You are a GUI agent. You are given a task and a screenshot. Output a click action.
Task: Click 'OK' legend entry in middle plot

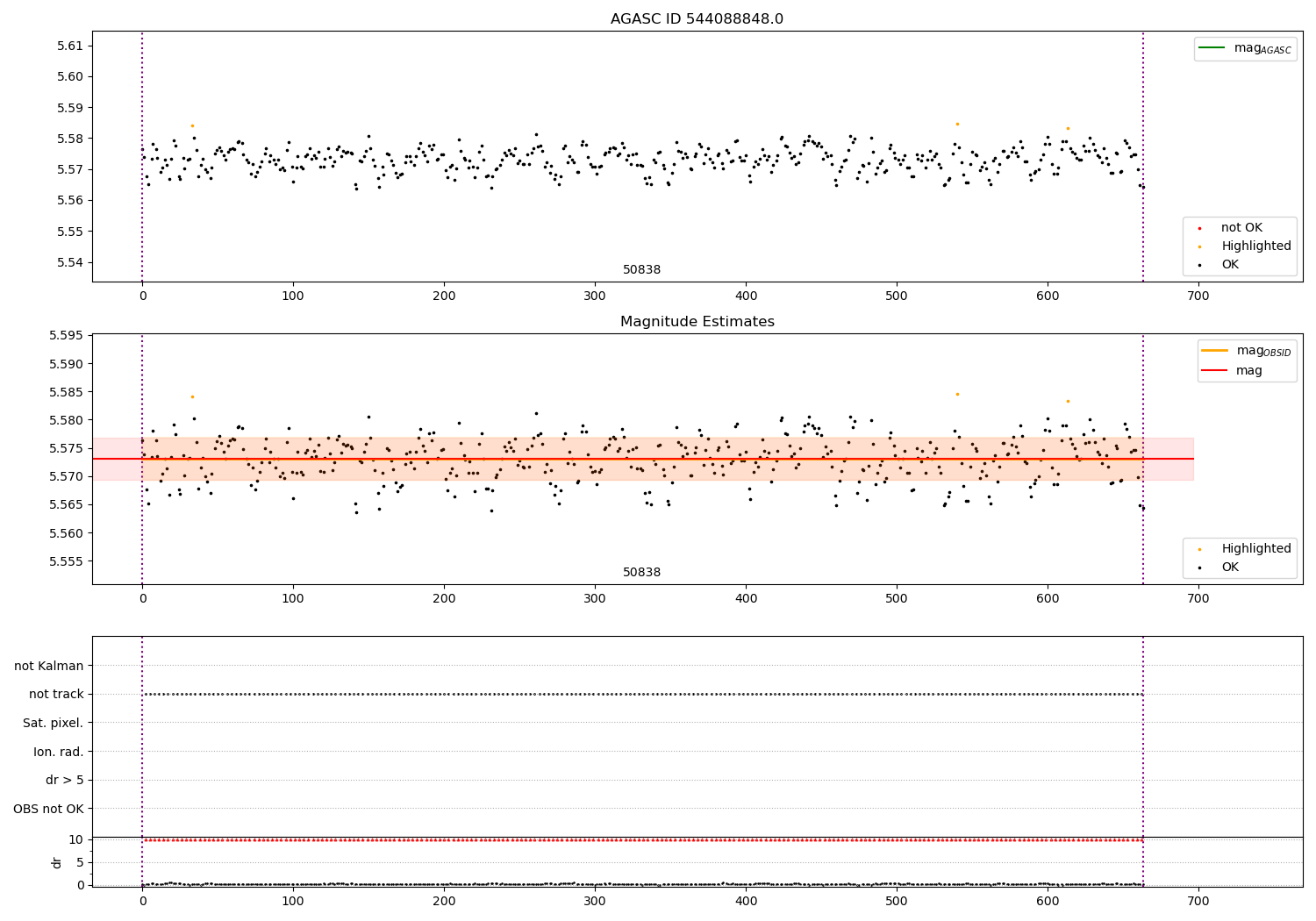coord(1230,568)
